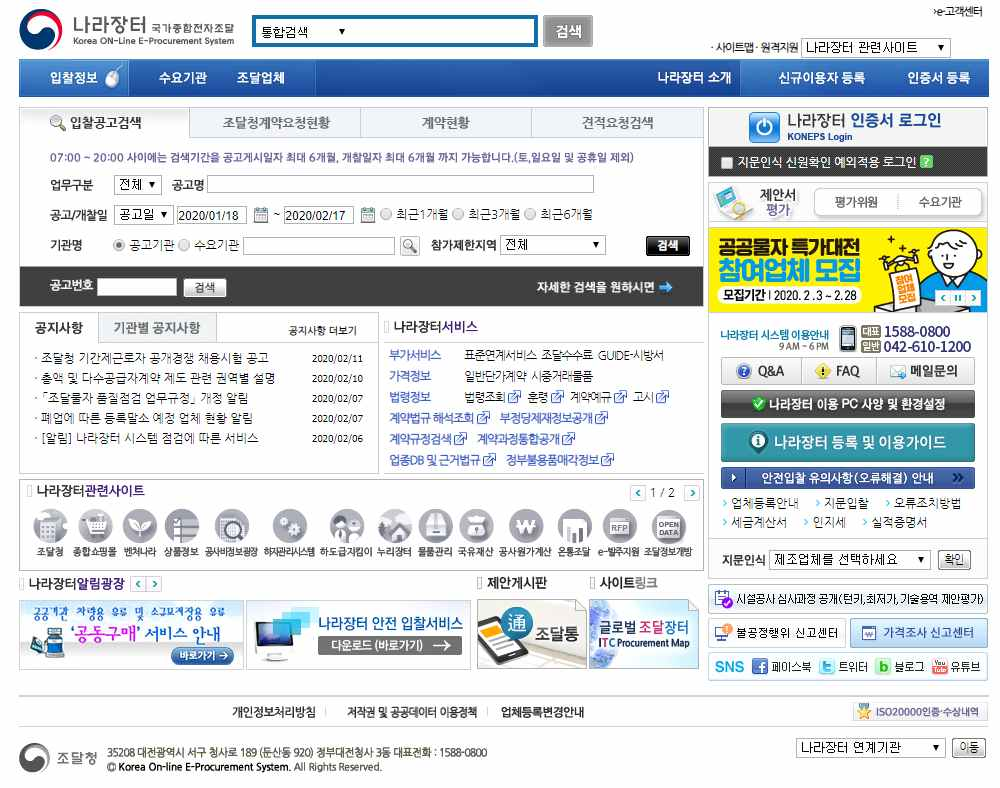Click gray 검색 button beside top search
The width and height of the screenshot is (1000, 788).
point(568,31)
